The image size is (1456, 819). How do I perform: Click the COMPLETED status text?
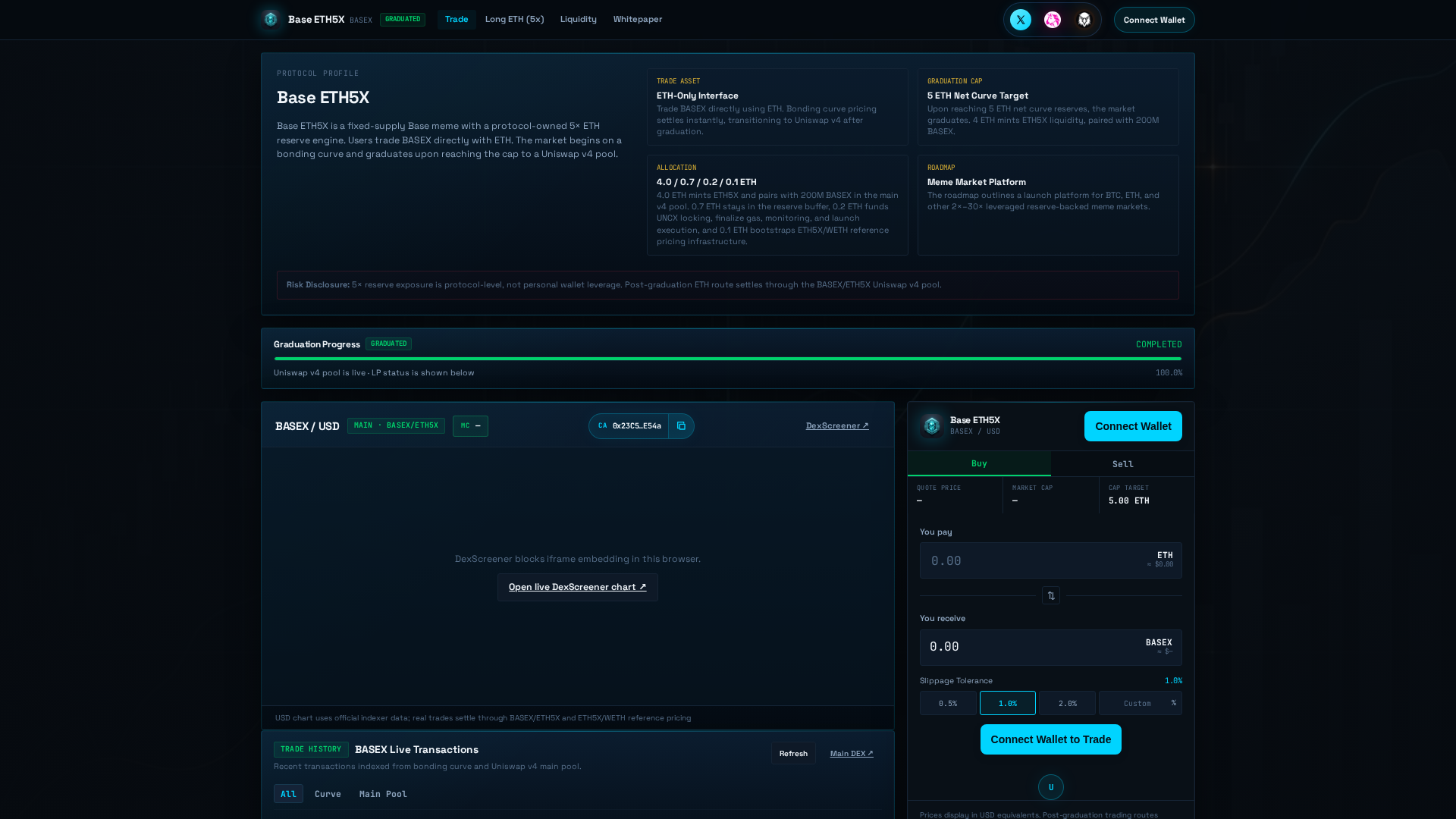coord(1159,344)
